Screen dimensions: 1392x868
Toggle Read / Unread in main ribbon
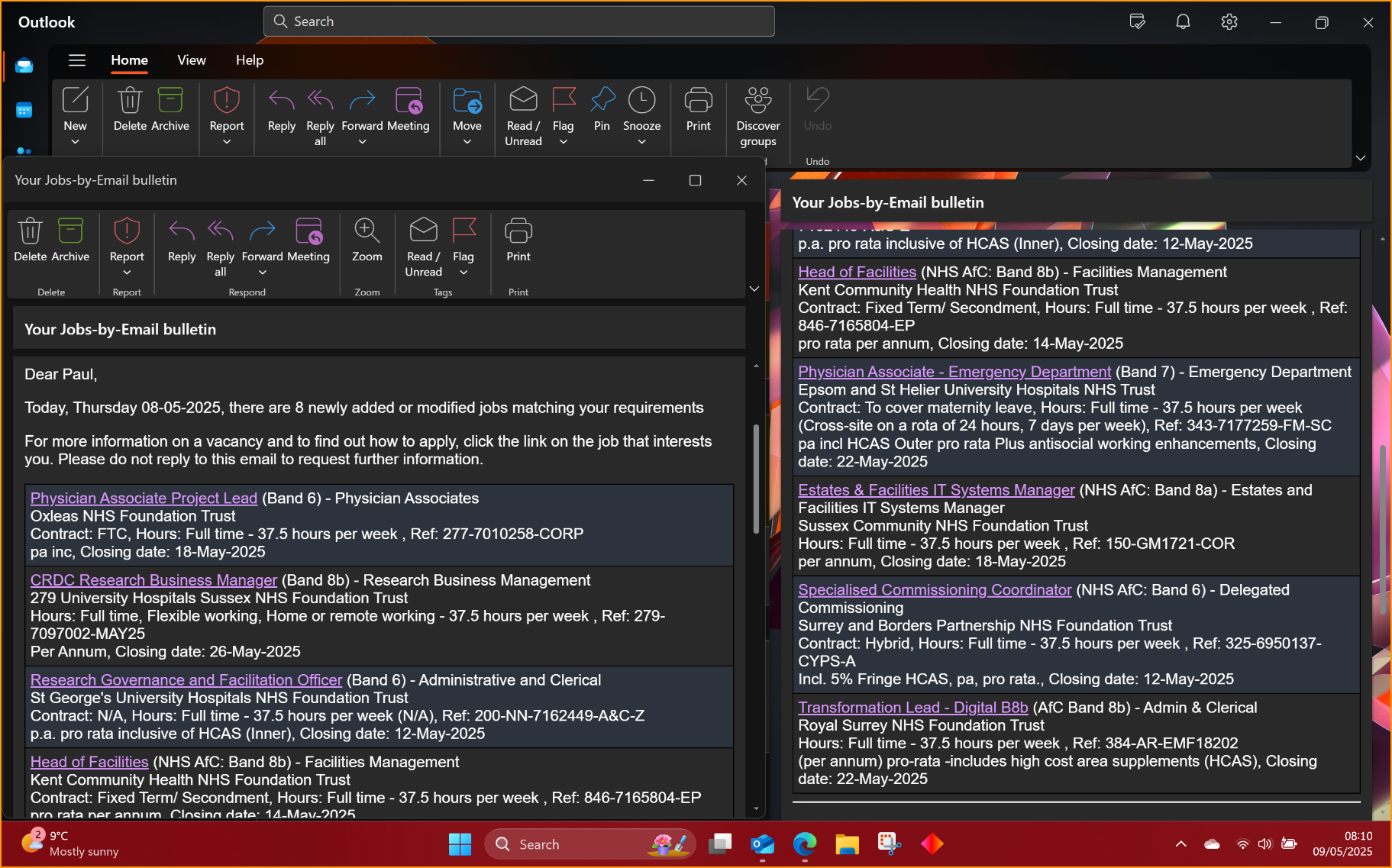pos(523,116)
